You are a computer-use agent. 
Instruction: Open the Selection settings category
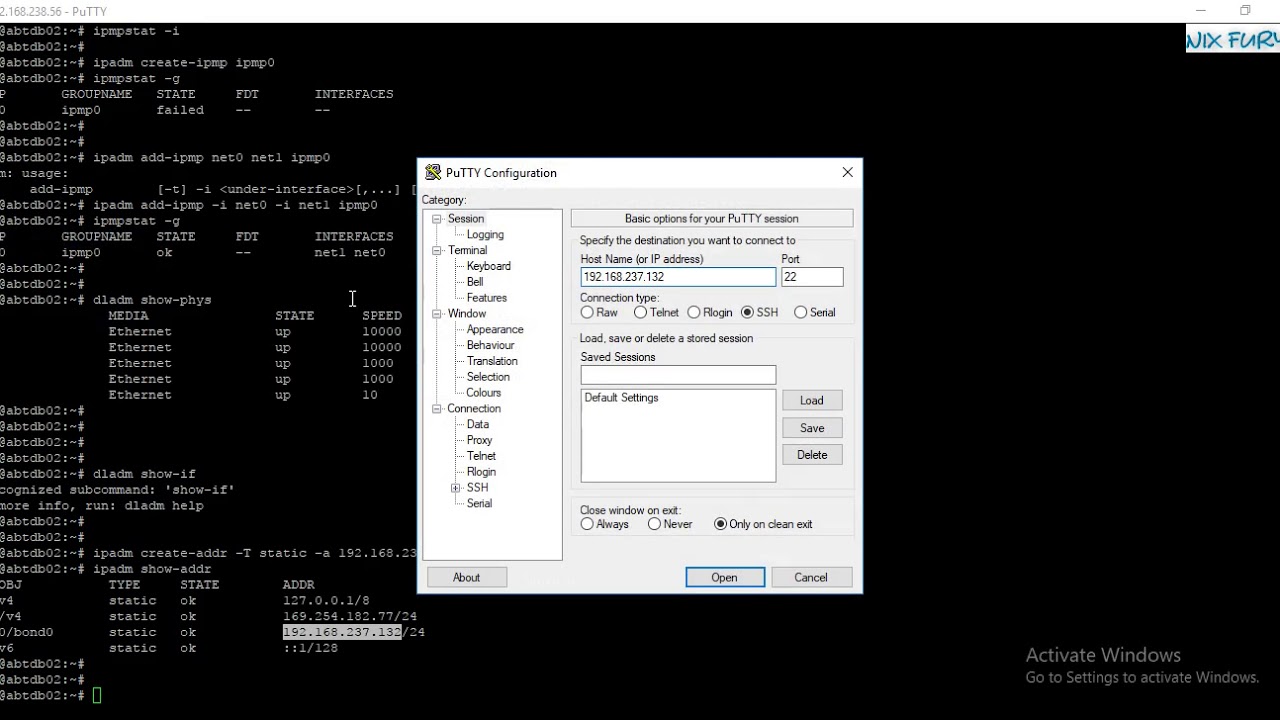click(x=488, y=377)
